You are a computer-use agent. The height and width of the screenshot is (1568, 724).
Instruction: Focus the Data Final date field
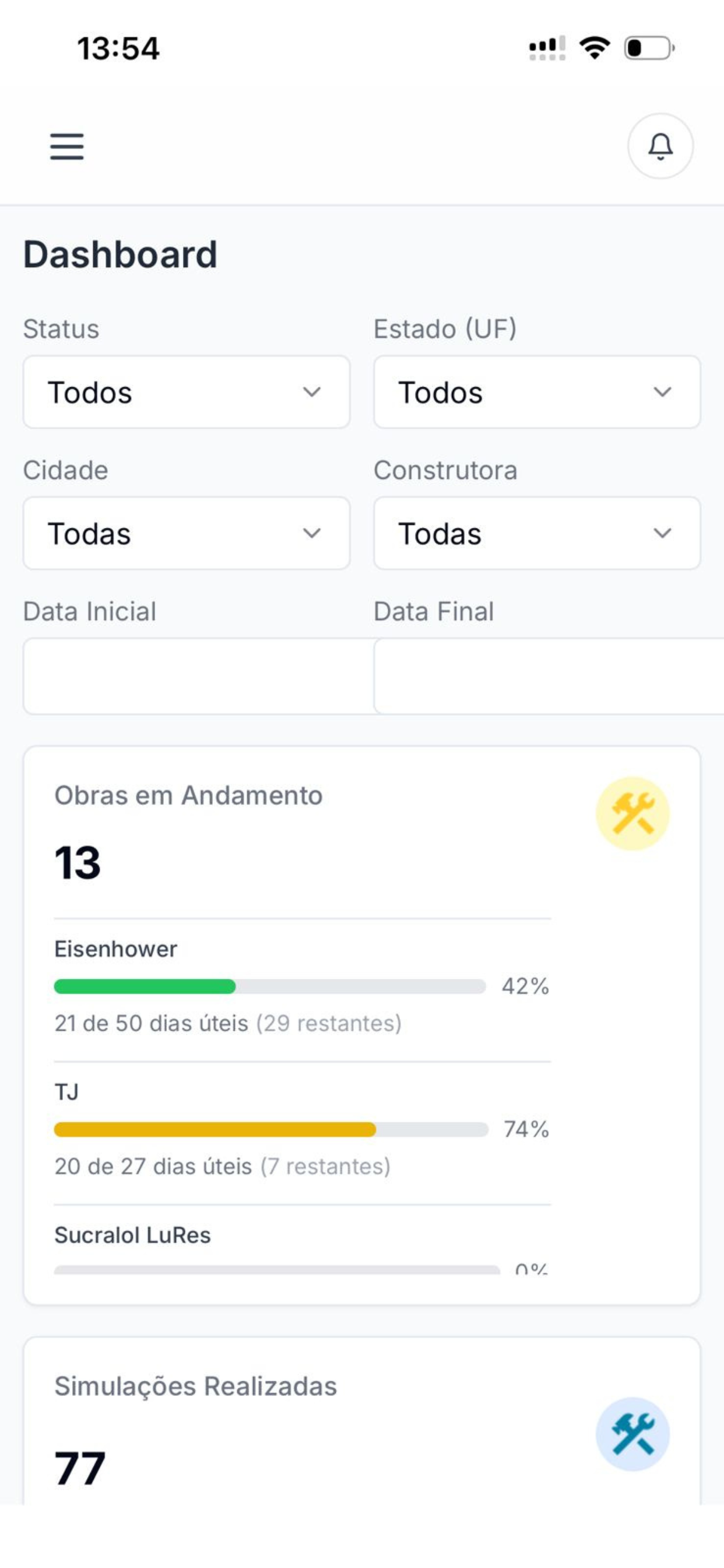(549, 675)
